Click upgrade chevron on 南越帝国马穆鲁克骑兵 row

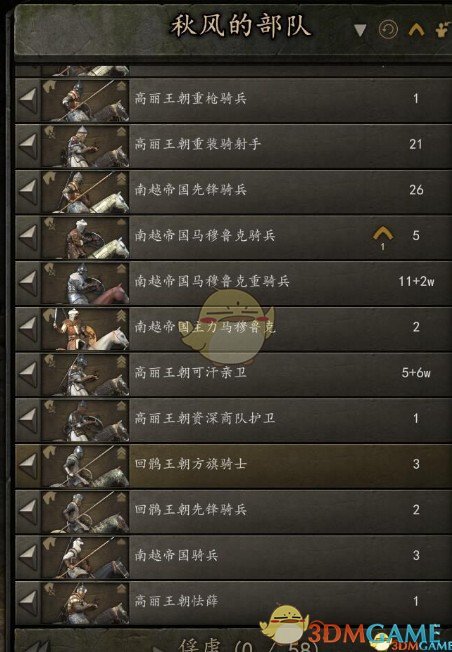tap(383, 235)
